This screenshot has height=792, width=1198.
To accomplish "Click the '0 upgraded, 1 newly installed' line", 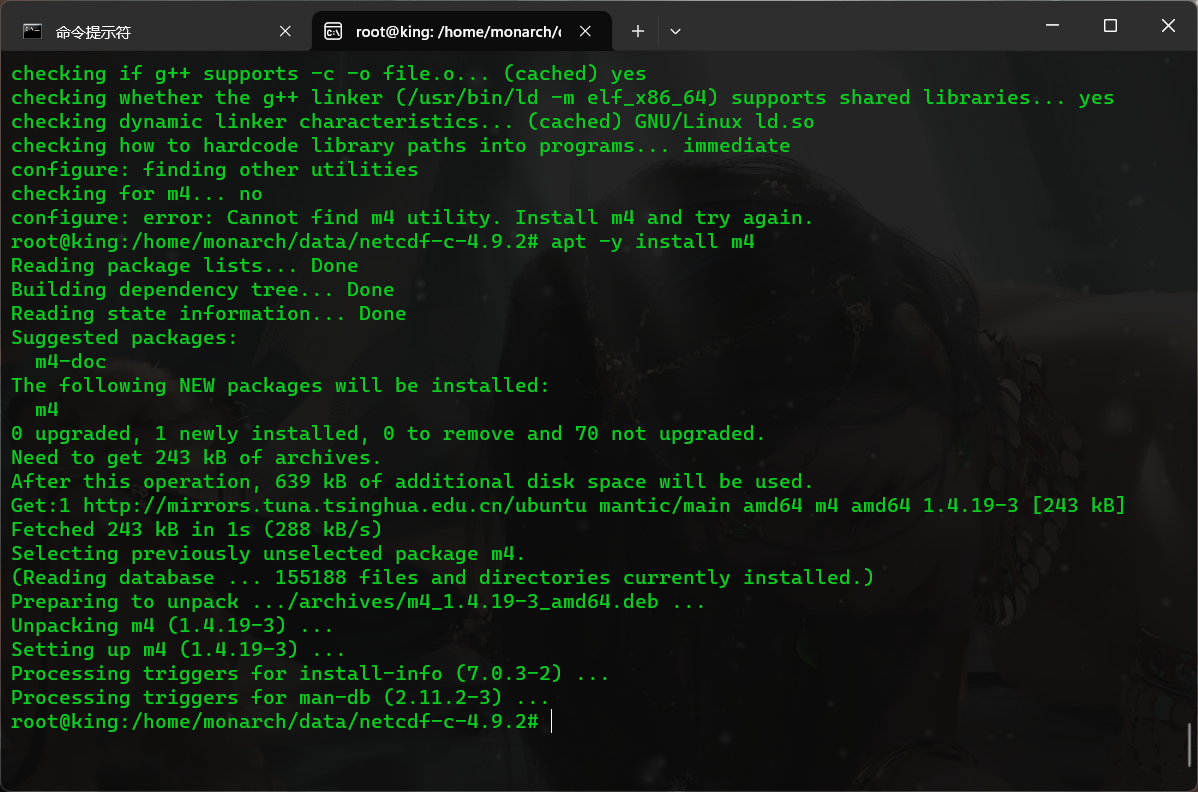I will coord(387,434).
